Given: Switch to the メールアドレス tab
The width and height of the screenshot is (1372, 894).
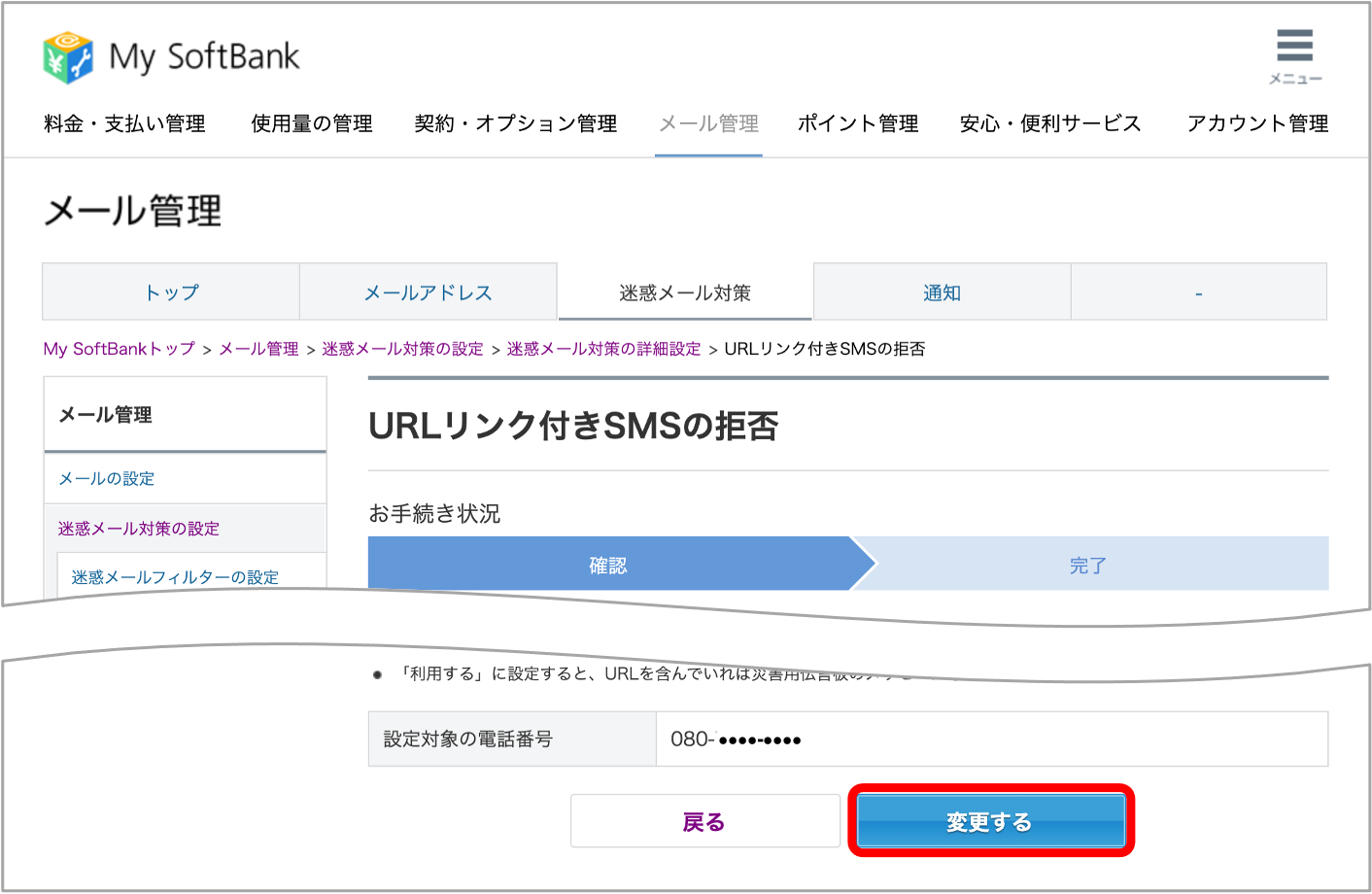Looking at the screenshot, I should click(429, 292).
